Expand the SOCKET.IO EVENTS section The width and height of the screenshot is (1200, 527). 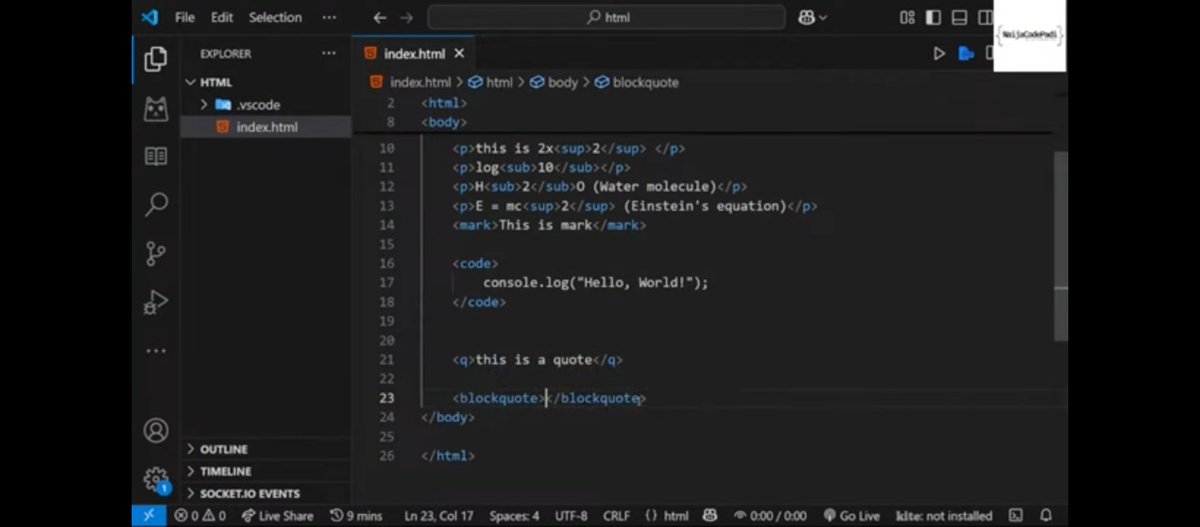click(x=265, y=493)
